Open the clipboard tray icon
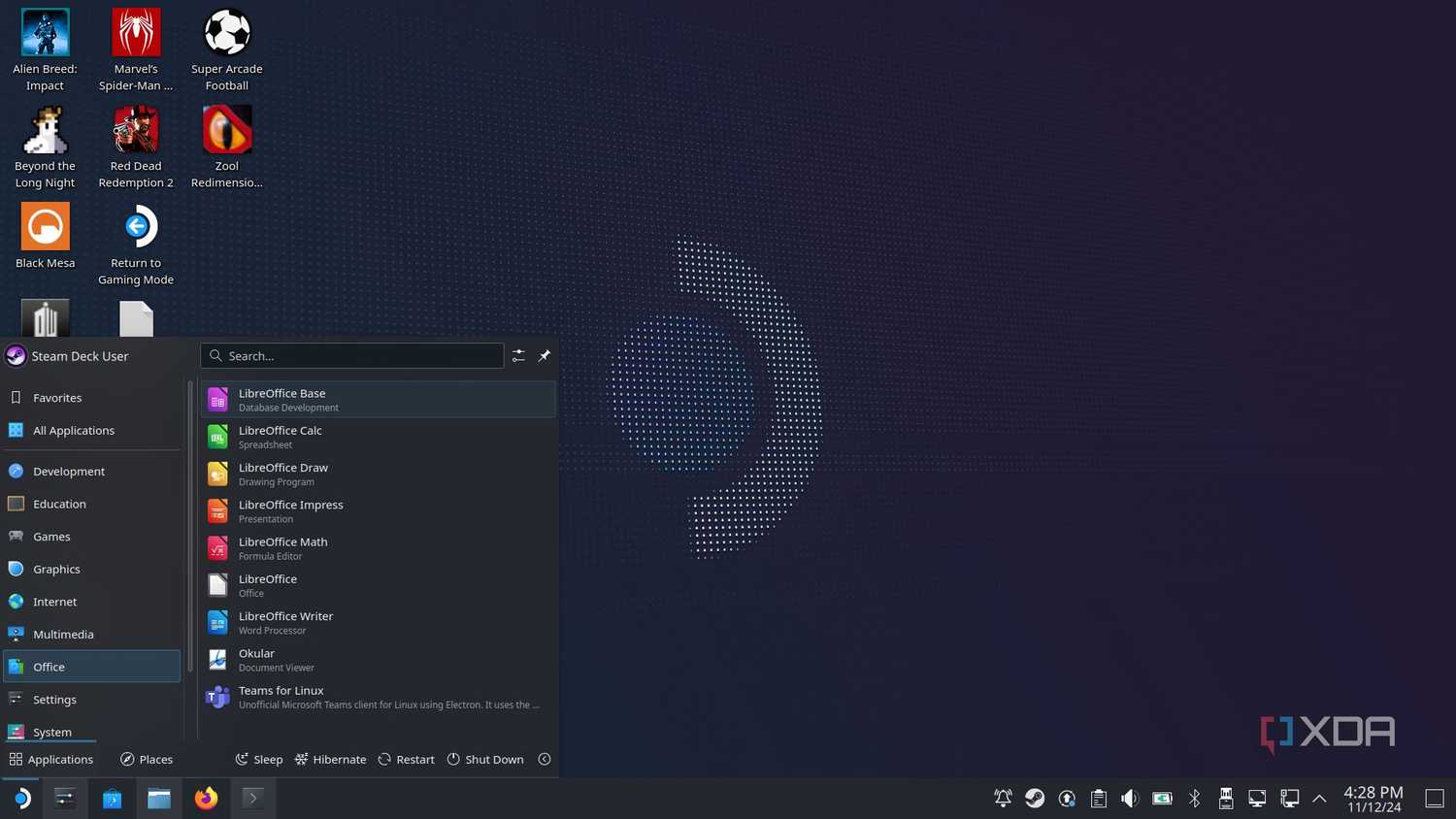 click(x=1098, y=798)
